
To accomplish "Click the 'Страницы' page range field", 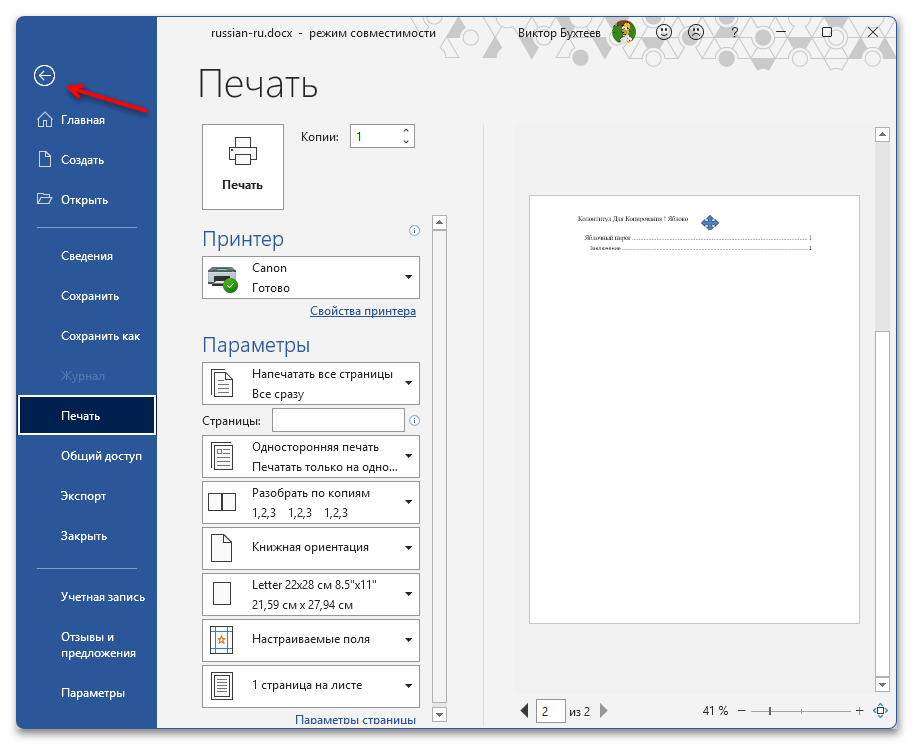I will [x=338, y=420].
